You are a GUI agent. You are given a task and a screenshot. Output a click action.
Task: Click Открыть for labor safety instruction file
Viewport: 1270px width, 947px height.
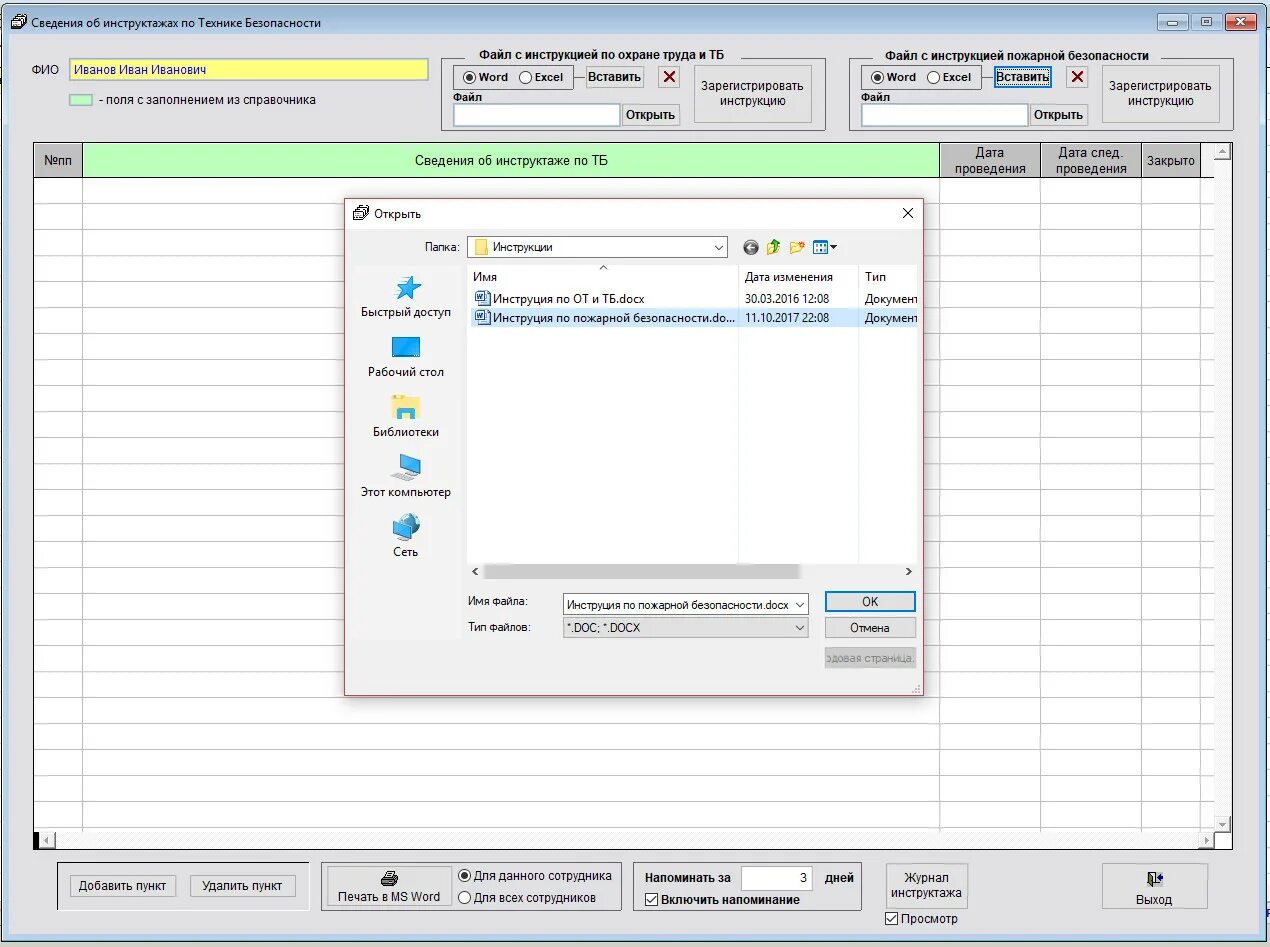click(651, 115)
